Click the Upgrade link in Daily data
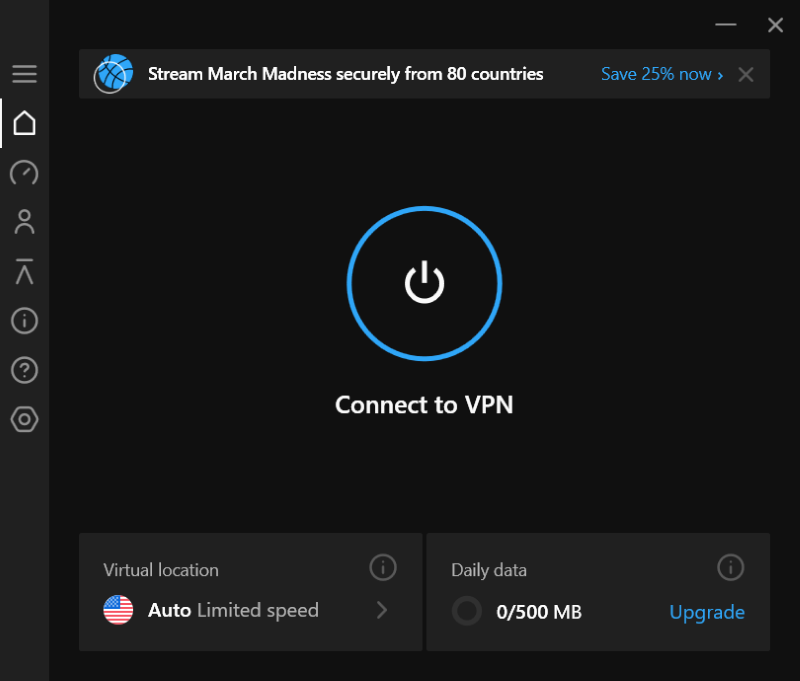 (x=707, y=612)
